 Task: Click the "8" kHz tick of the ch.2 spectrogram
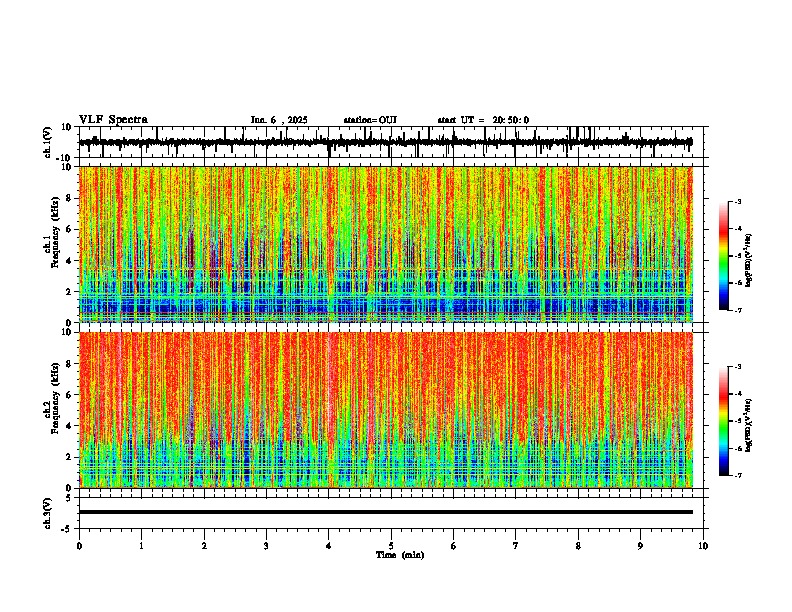pos(69,364)
